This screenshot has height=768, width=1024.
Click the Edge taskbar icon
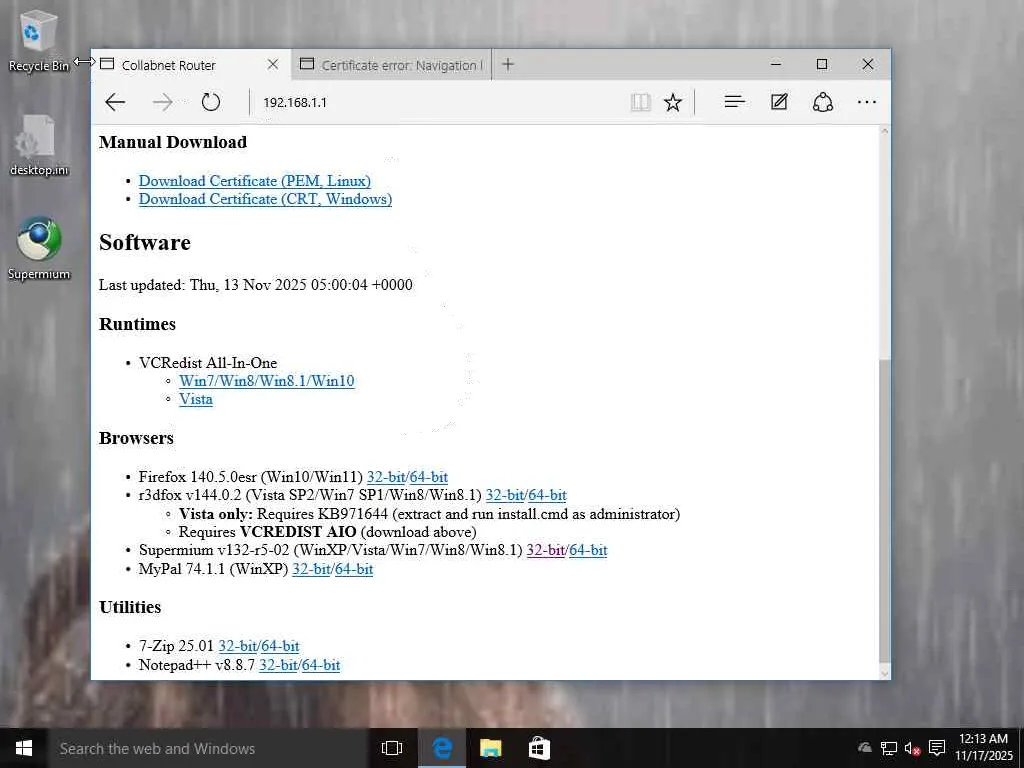[x=442, y=748]
